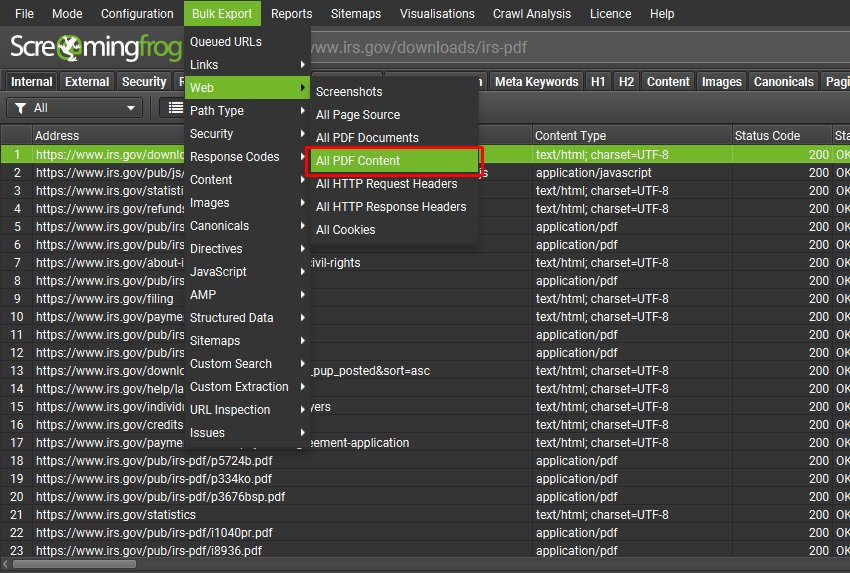Select Queued URLs from Bulk Export
The width and height of the screenshot is (850, 573).
(247, 42)
